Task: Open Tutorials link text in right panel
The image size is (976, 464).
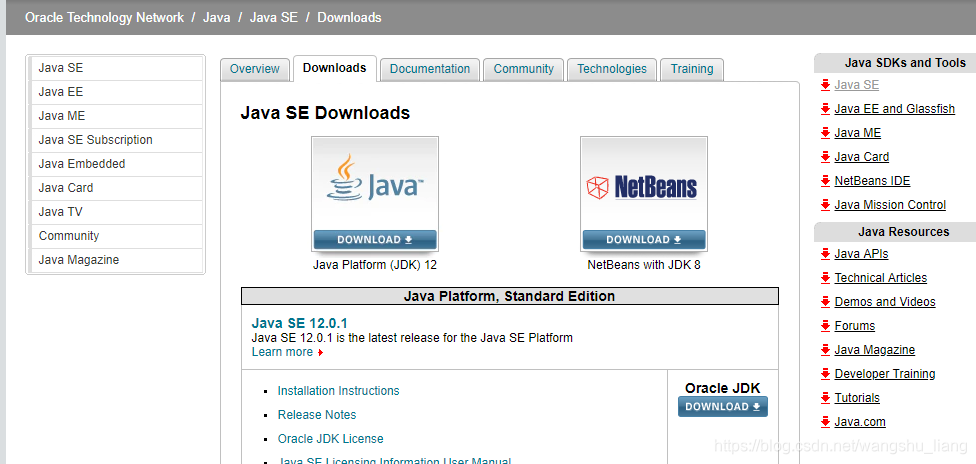Action: (857, 397)
